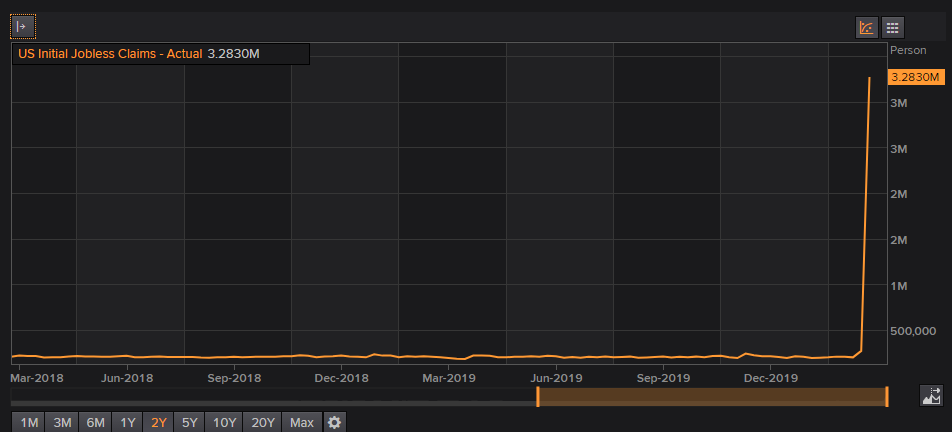Select the 1Y time range
Viewport: 952px width, 432px height.
pyautogui.click(x=128, y=422)
